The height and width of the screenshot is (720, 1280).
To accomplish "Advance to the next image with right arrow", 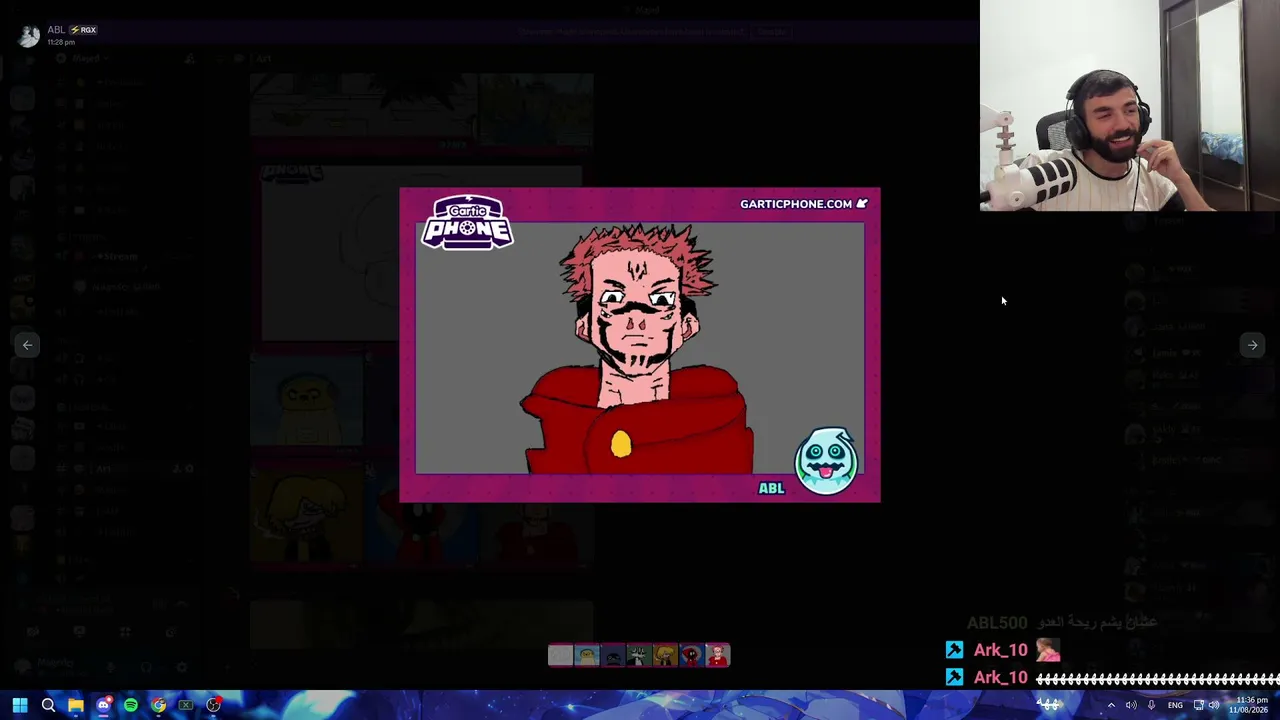I will (1252, 345).
